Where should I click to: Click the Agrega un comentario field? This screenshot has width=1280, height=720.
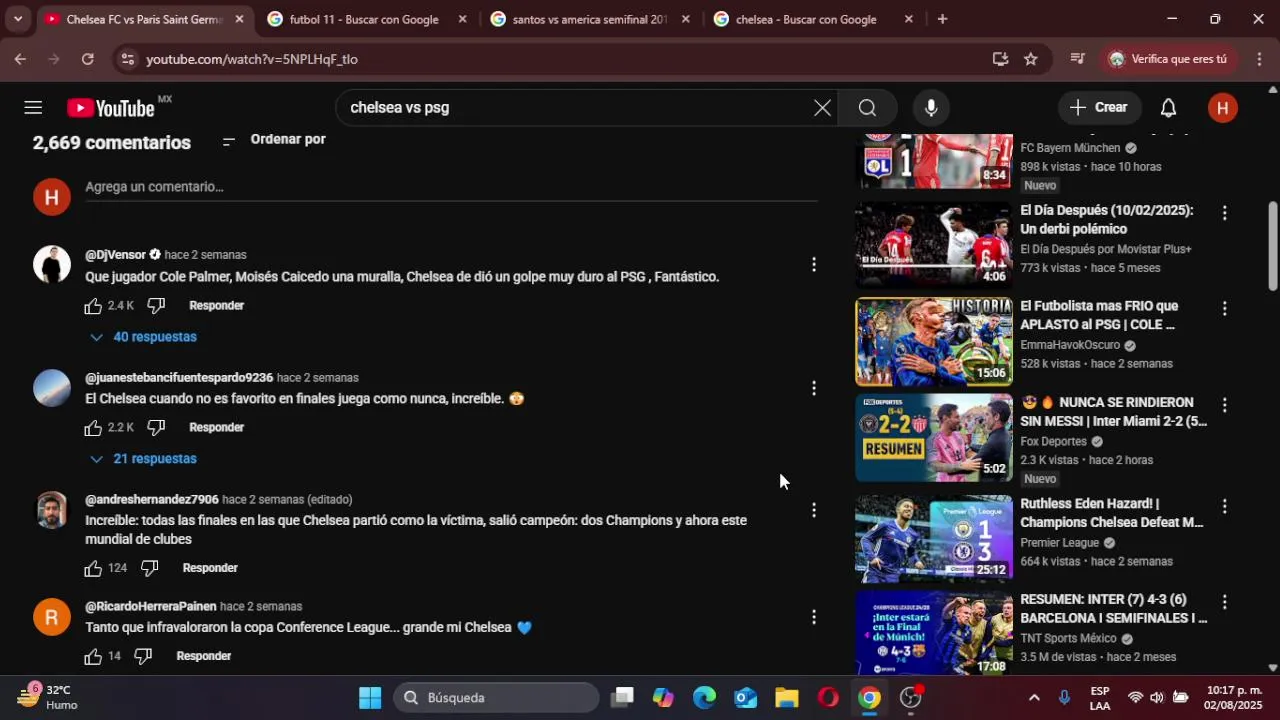pos(451,188)
